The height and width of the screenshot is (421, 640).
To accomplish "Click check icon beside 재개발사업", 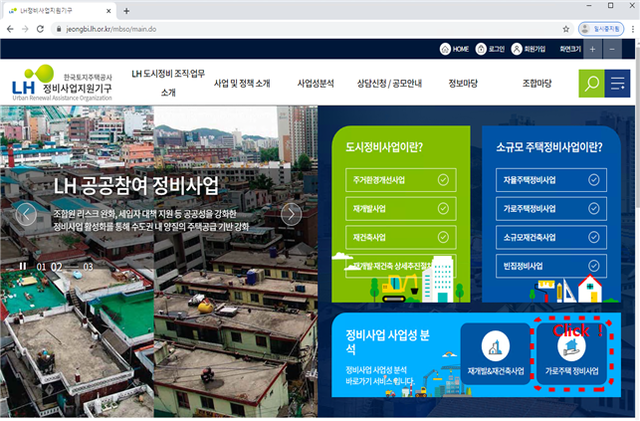I will click(x=443, y=209).
